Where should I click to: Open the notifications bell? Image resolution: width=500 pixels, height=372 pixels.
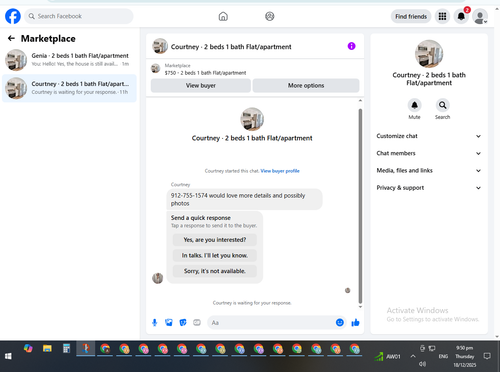pos(461,16)
